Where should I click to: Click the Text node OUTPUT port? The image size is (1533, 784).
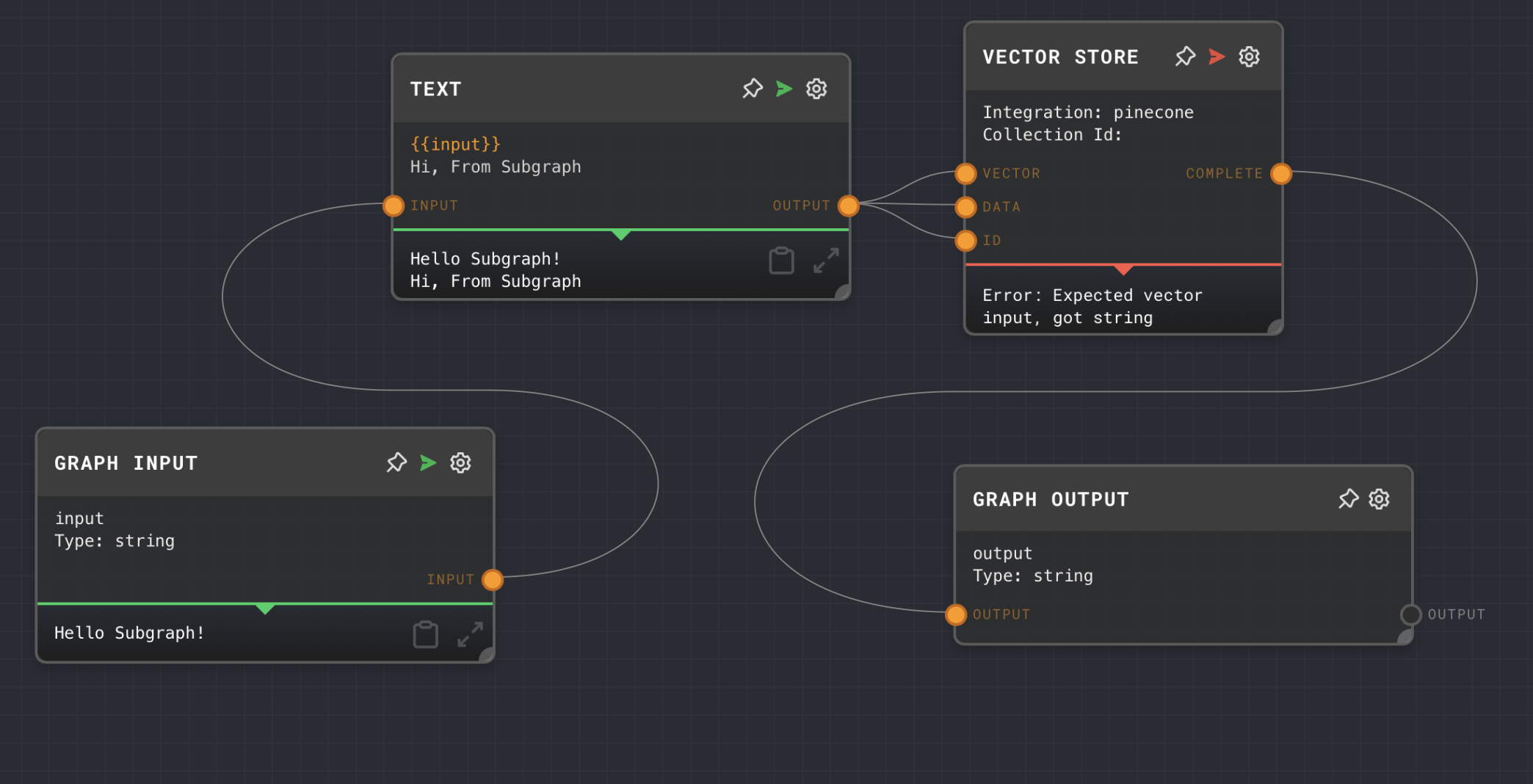click(x=849, y=206)
